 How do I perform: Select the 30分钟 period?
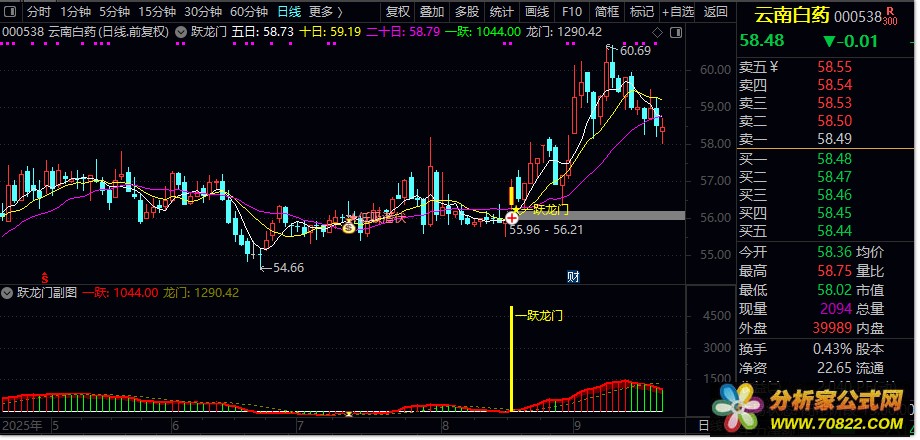(x=203, y=11)
